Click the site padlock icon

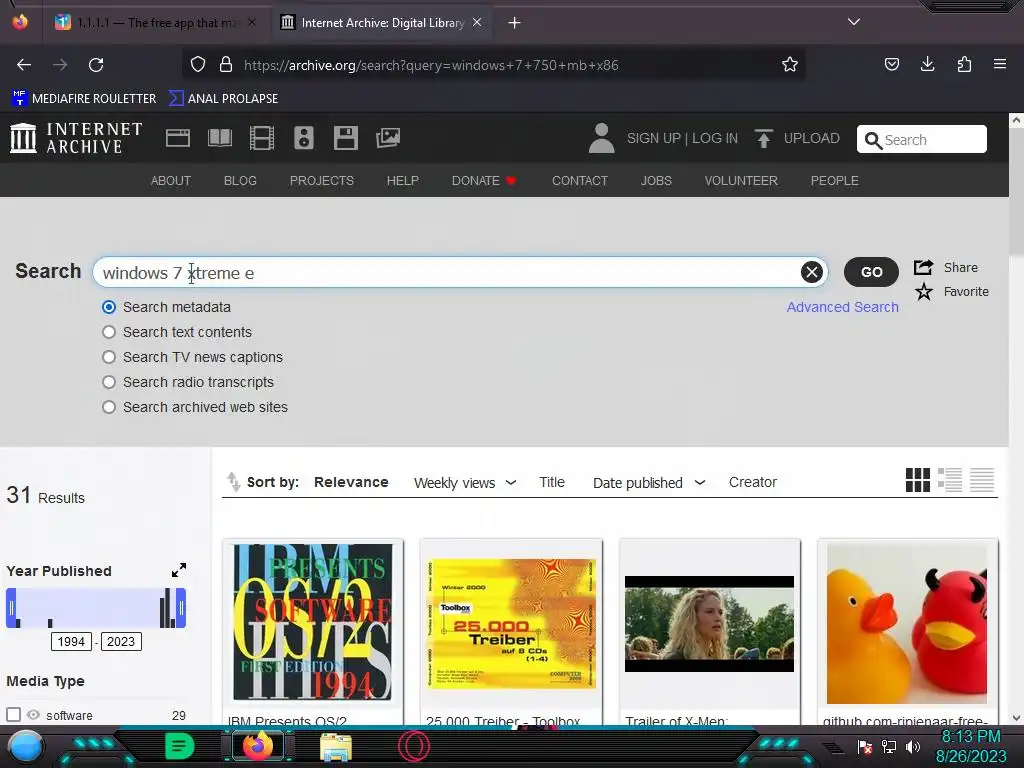pos(226,64)
